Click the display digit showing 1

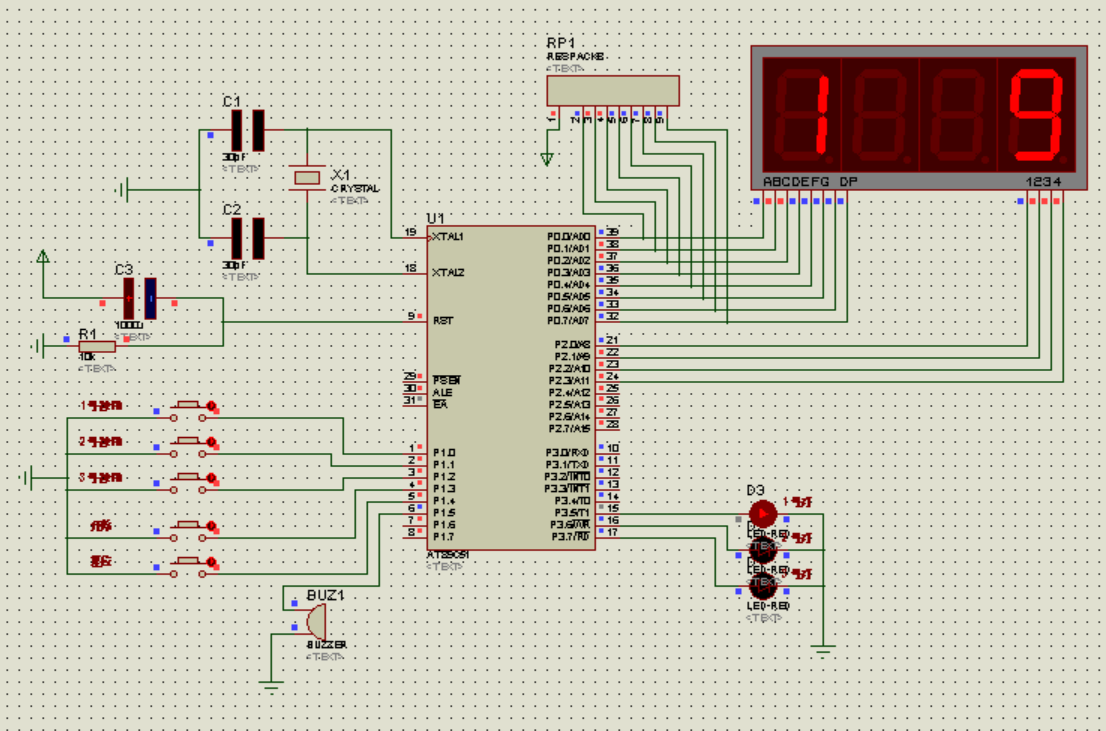pos(802,115)
